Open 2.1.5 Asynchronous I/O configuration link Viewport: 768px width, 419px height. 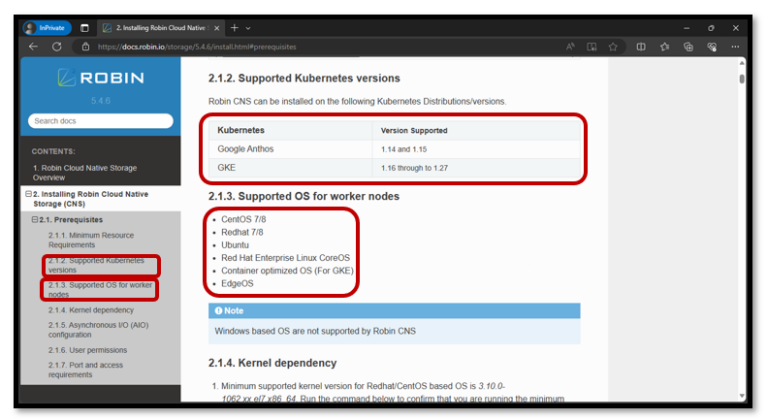click(x=98, y=329)
